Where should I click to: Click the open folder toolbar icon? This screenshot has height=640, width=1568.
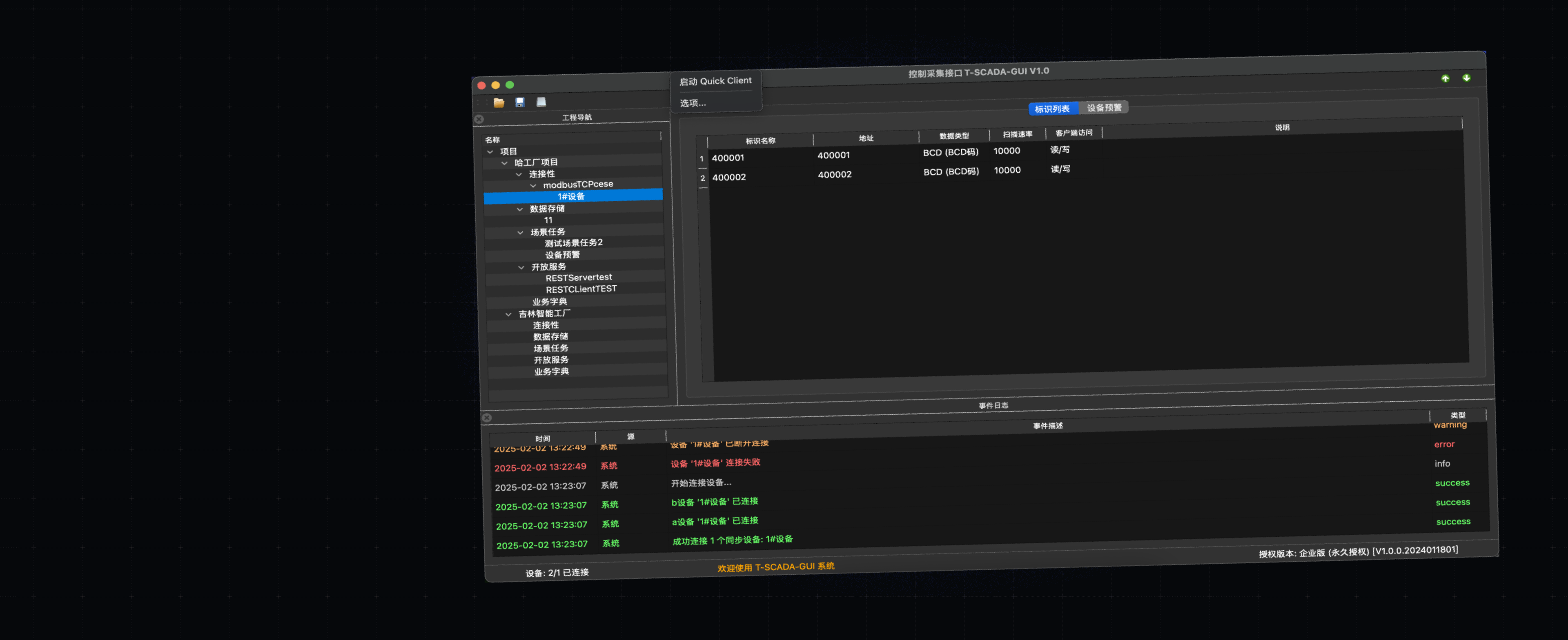point(499,103)
